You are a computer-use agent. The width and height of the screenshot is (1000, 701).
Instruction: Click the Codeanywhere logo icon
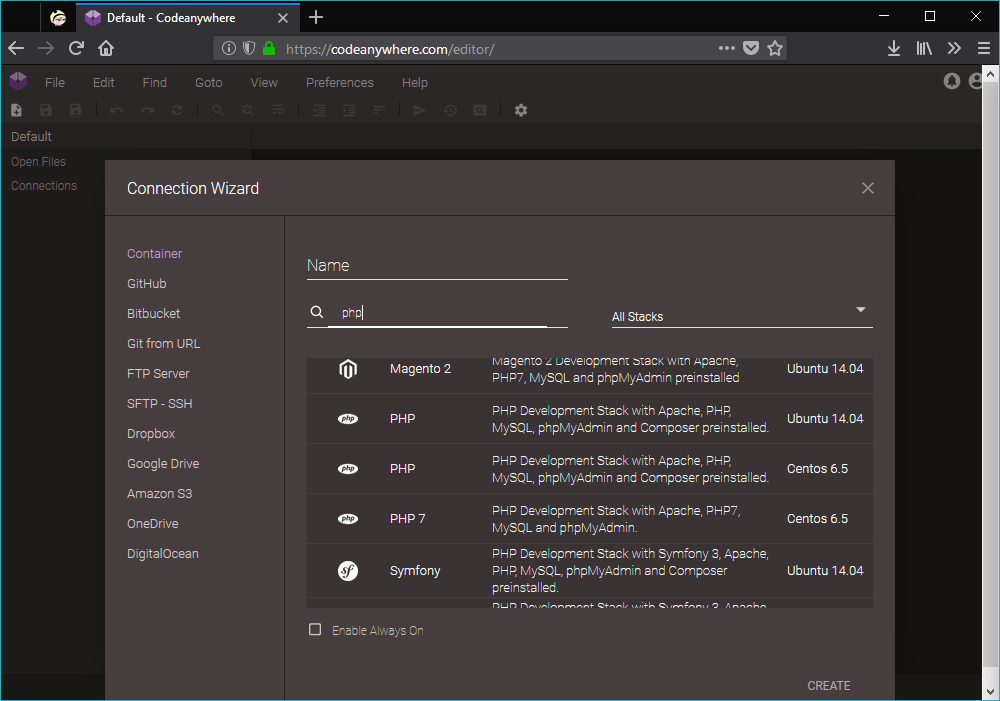(17, 81)
